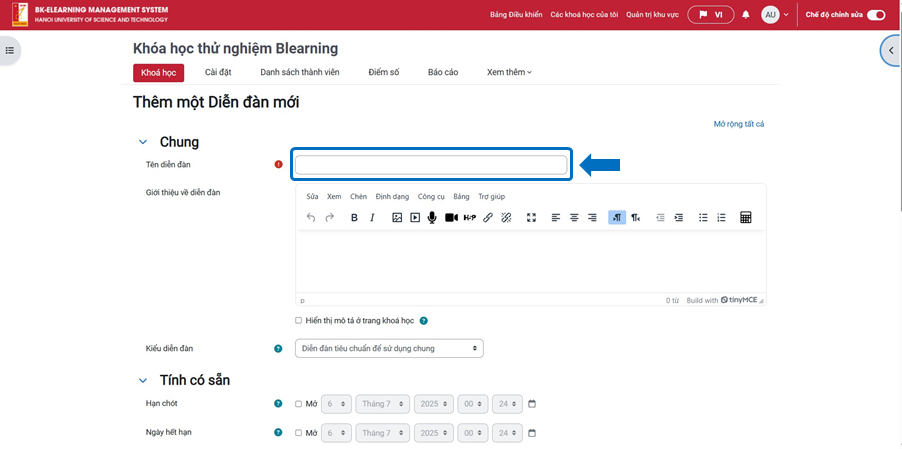Open help icon next to Ngày hết hạn
This screenshot has height=449, width=902.
pos(278,432)
